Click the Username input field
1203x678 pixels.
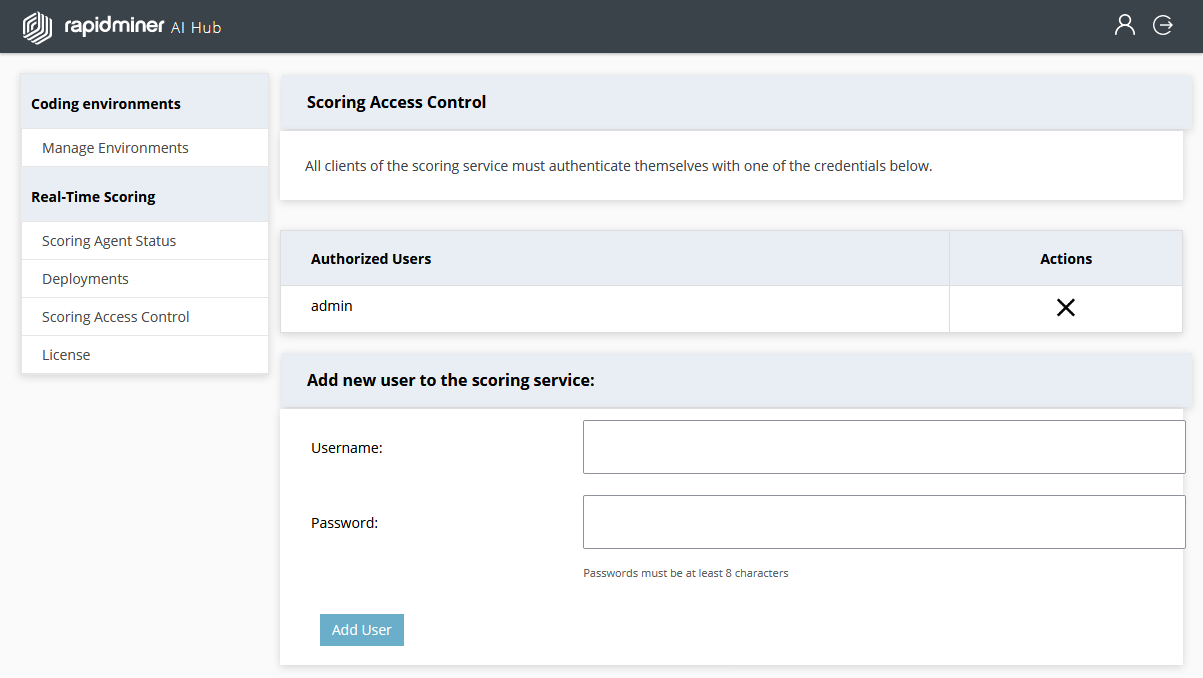coord(883,446)
